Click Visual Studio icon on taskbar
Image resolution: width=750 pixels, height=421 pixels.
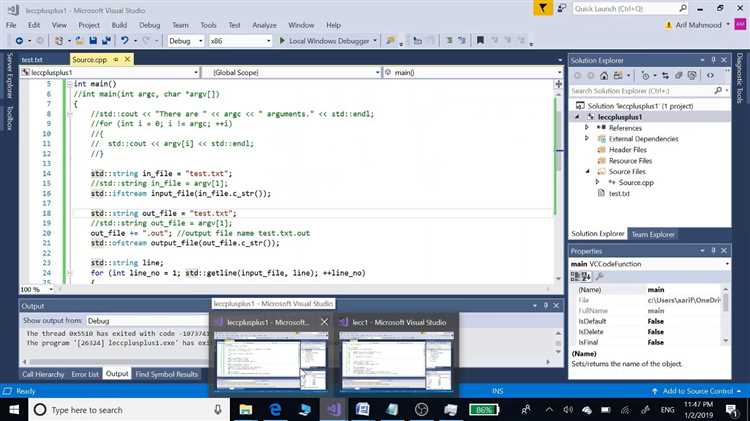click(x=333, y=410)
